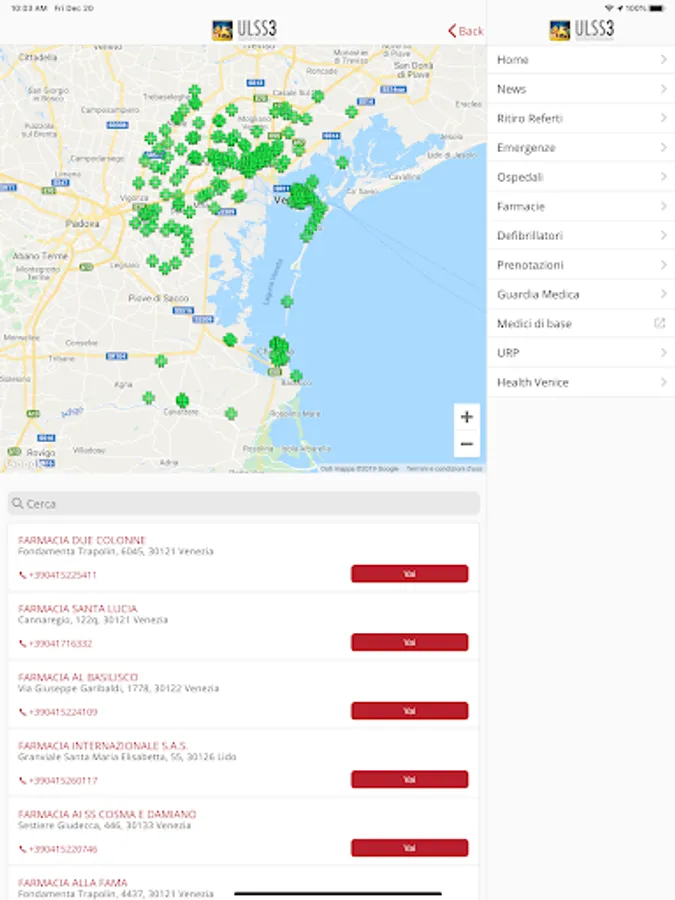Open the Defibrillatori menu item

(x=581, y=235)
